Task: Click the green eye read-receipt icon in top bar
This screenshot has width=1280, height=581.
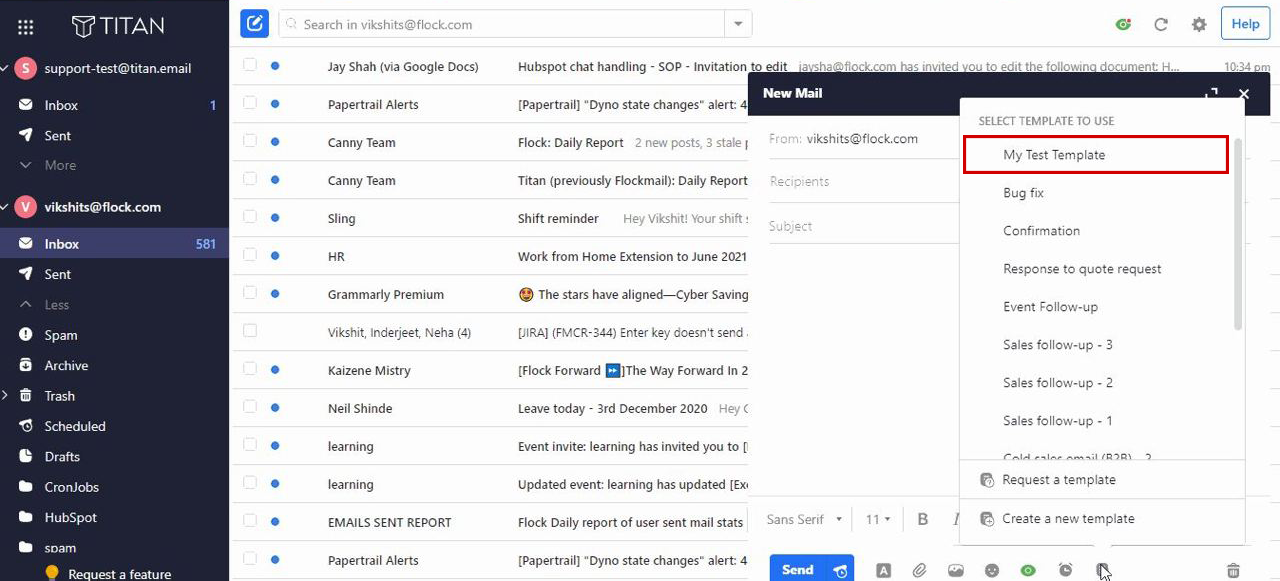Action: click(1124, 24)
